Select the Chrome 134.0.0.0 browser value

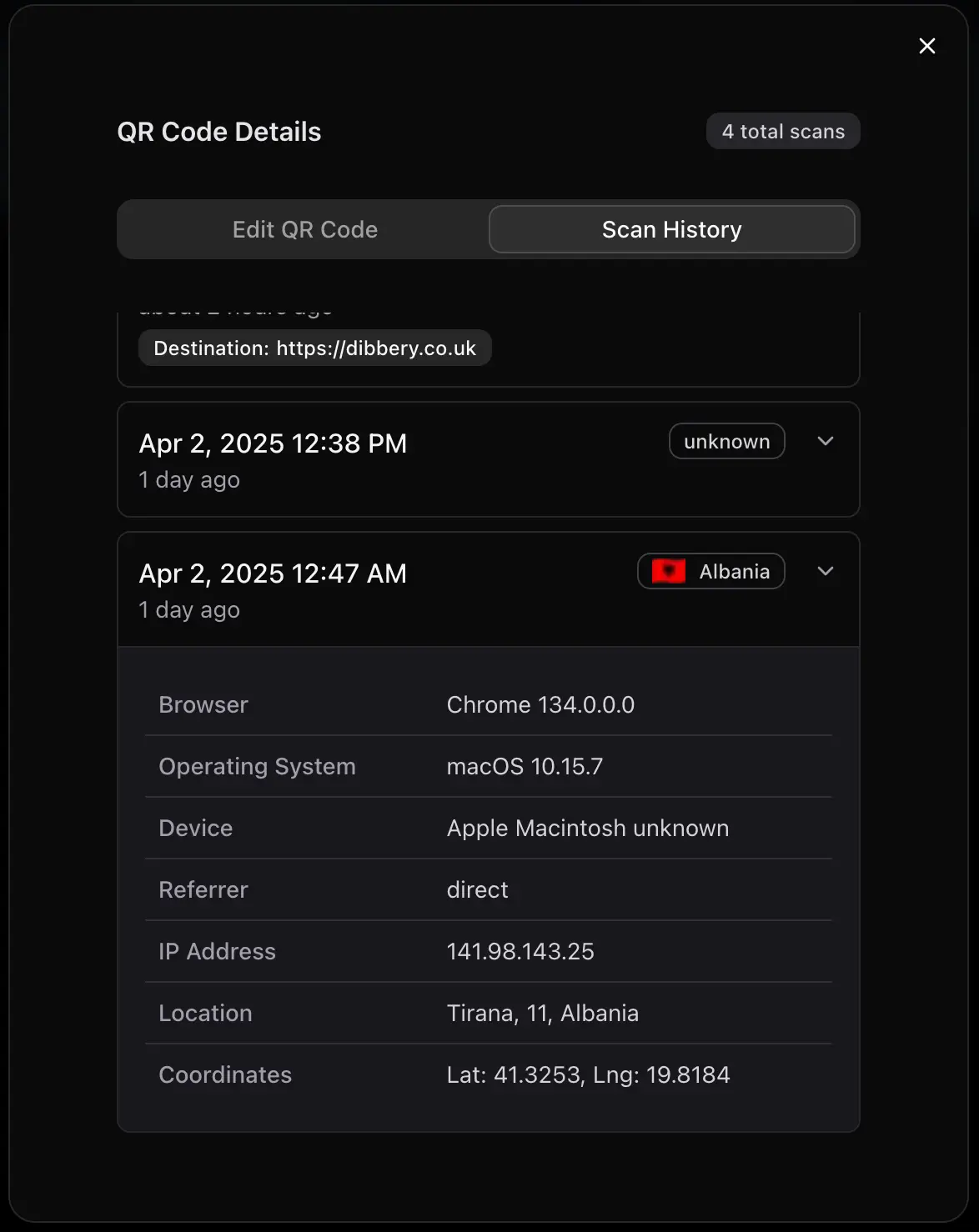[540, 704]
